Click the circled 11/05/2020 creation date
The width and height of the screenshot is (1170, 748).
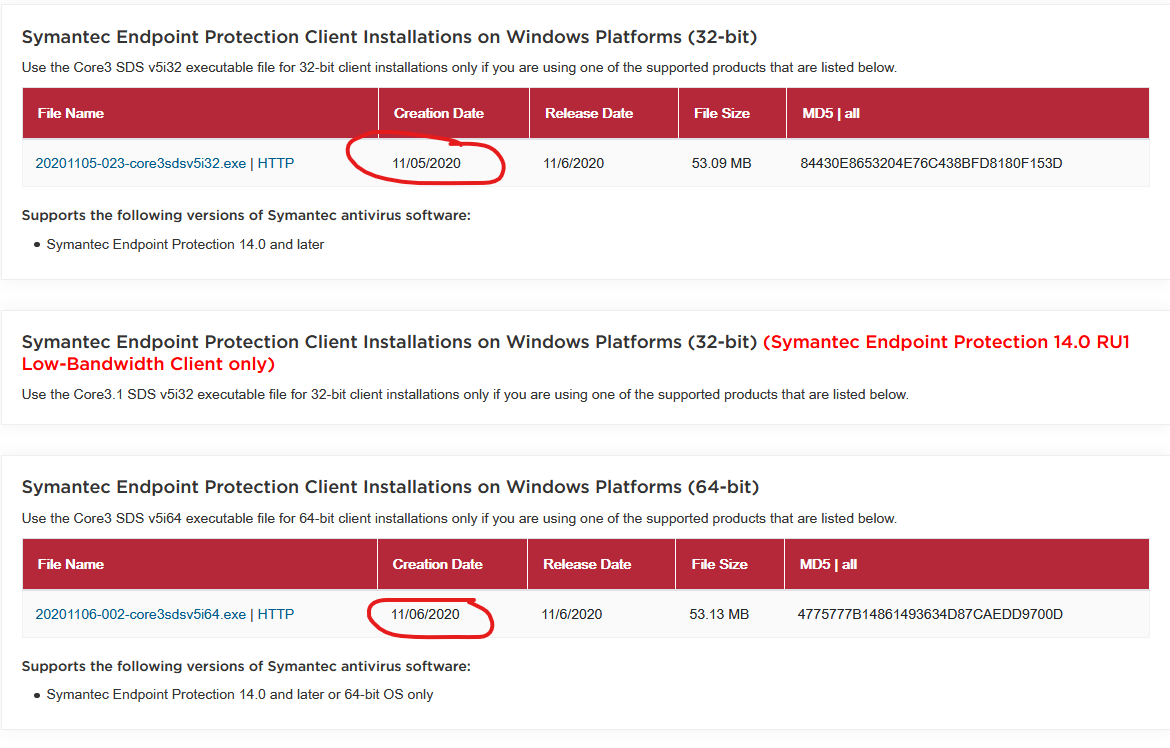point(427,163)
